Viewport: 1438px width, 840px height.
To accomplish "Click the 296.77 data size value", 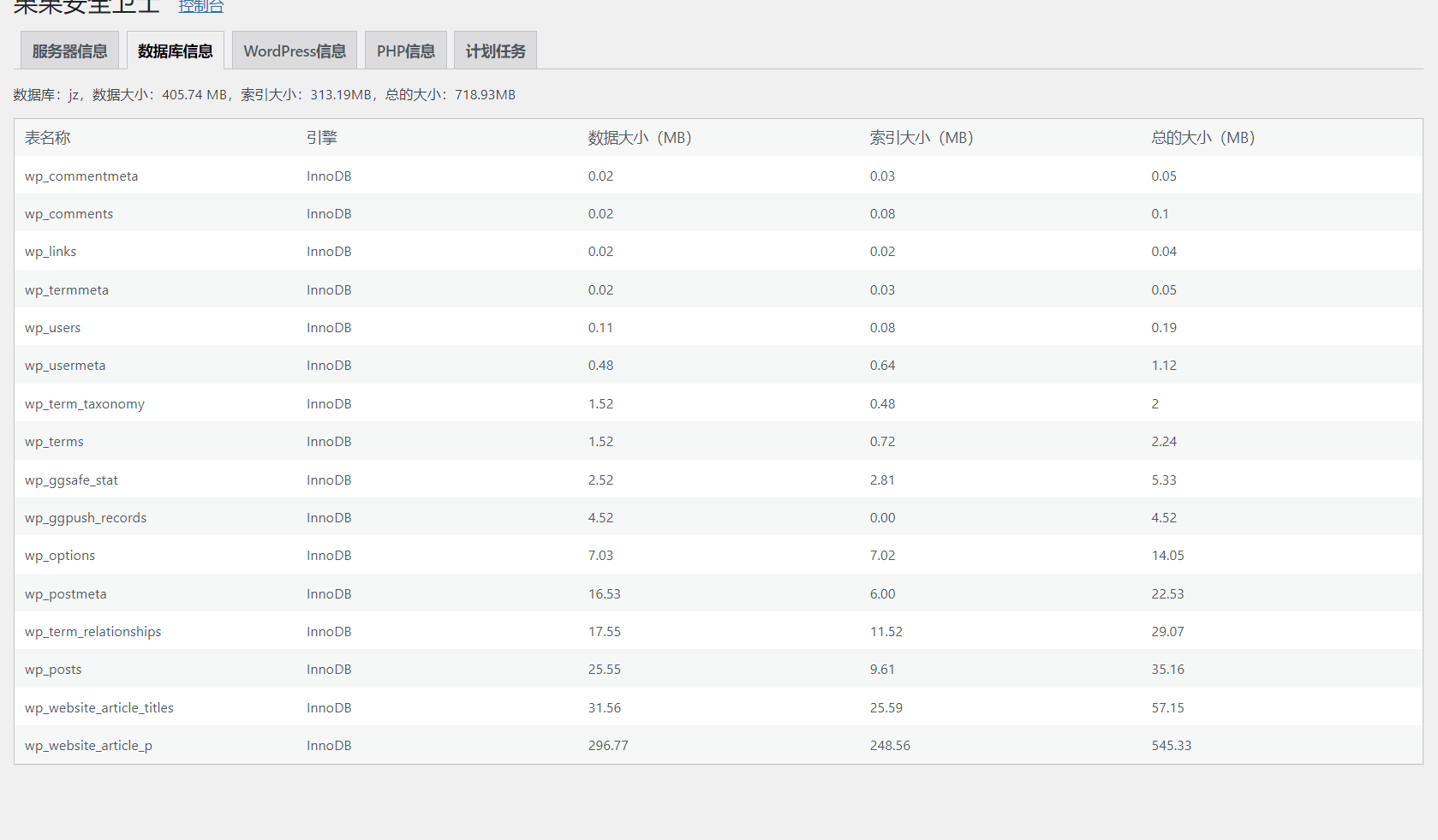I will click(x=608, y=746).
